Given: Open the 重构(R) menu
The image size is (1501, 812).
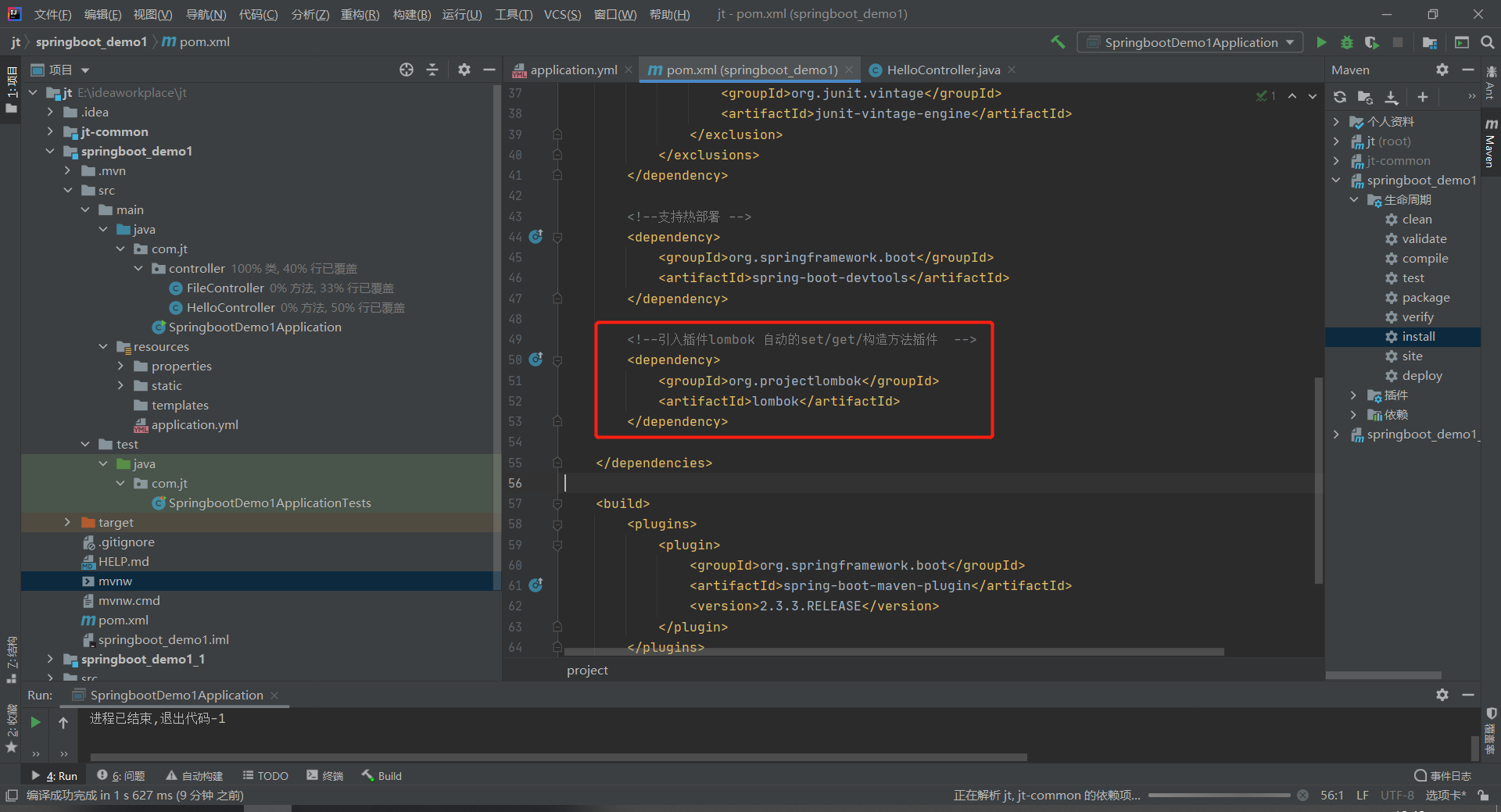Looking at the screenshot, I should click(x=360, y=14).
